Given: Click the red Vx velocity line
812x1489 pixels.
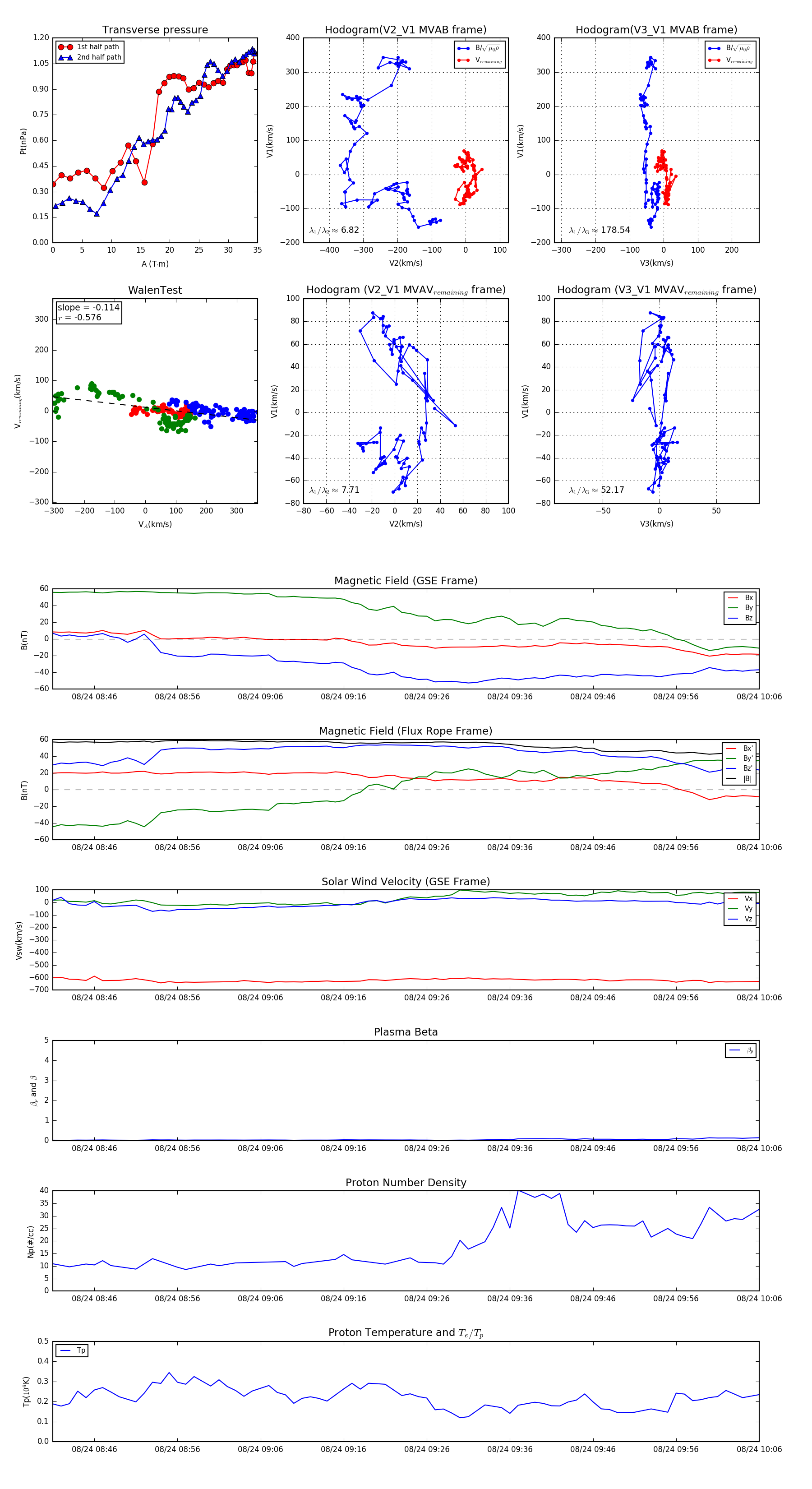Looking at the screenshot, I should pos(406,979).
